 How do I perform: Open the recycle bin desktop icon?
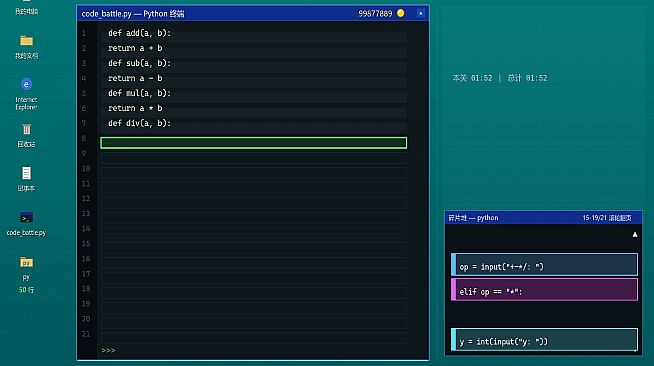[x=26, y=135]
